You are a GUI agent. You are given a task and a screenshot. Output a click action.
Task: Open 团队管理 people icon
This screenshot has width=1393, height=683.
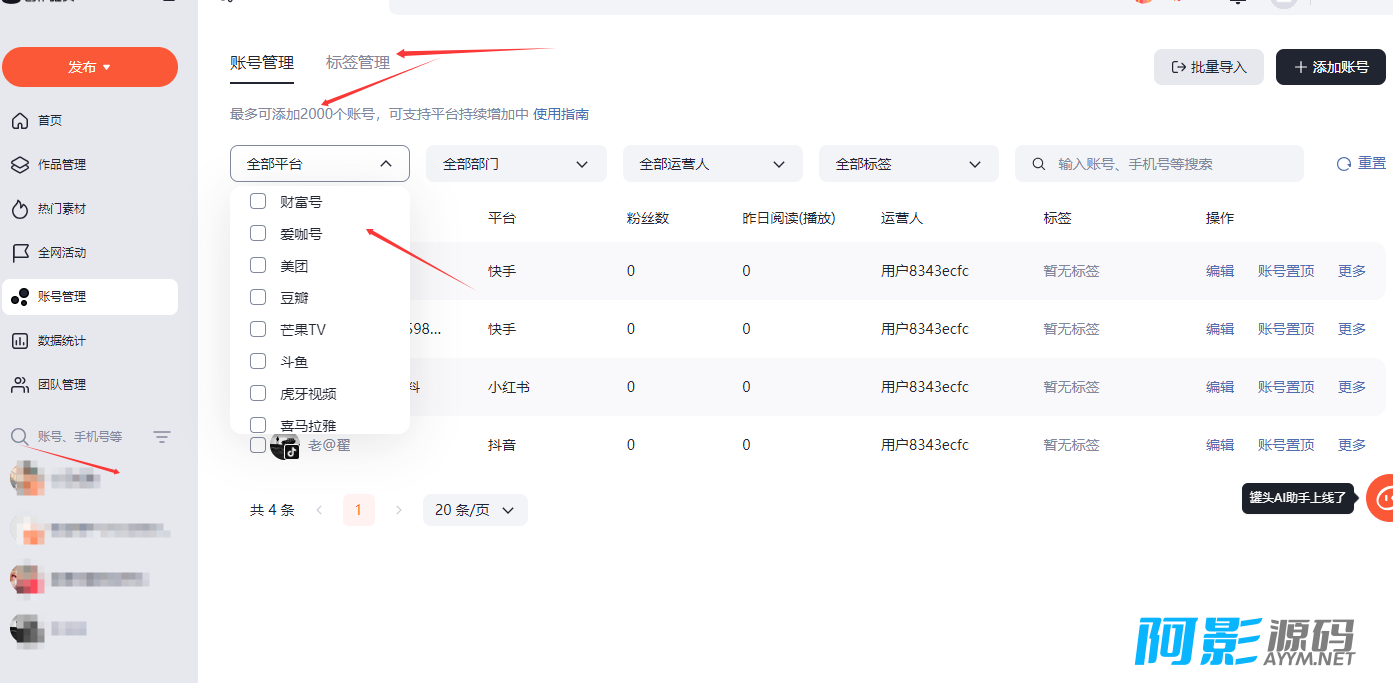(x=19, y=385)
